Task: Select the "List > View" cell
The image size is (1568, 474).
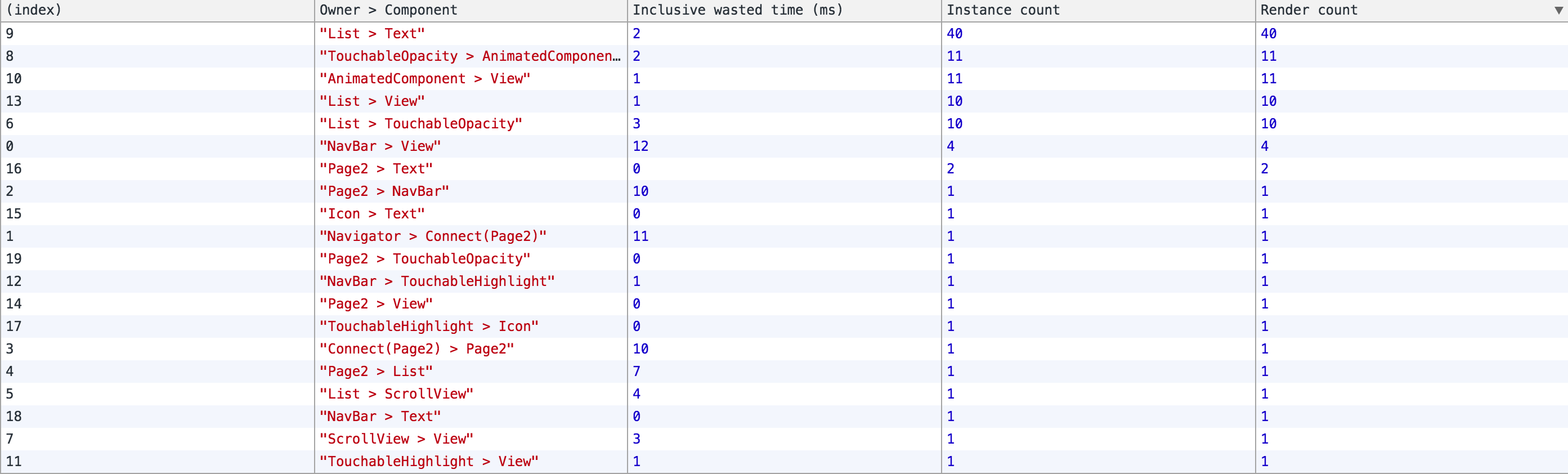Action: (471, 101)
